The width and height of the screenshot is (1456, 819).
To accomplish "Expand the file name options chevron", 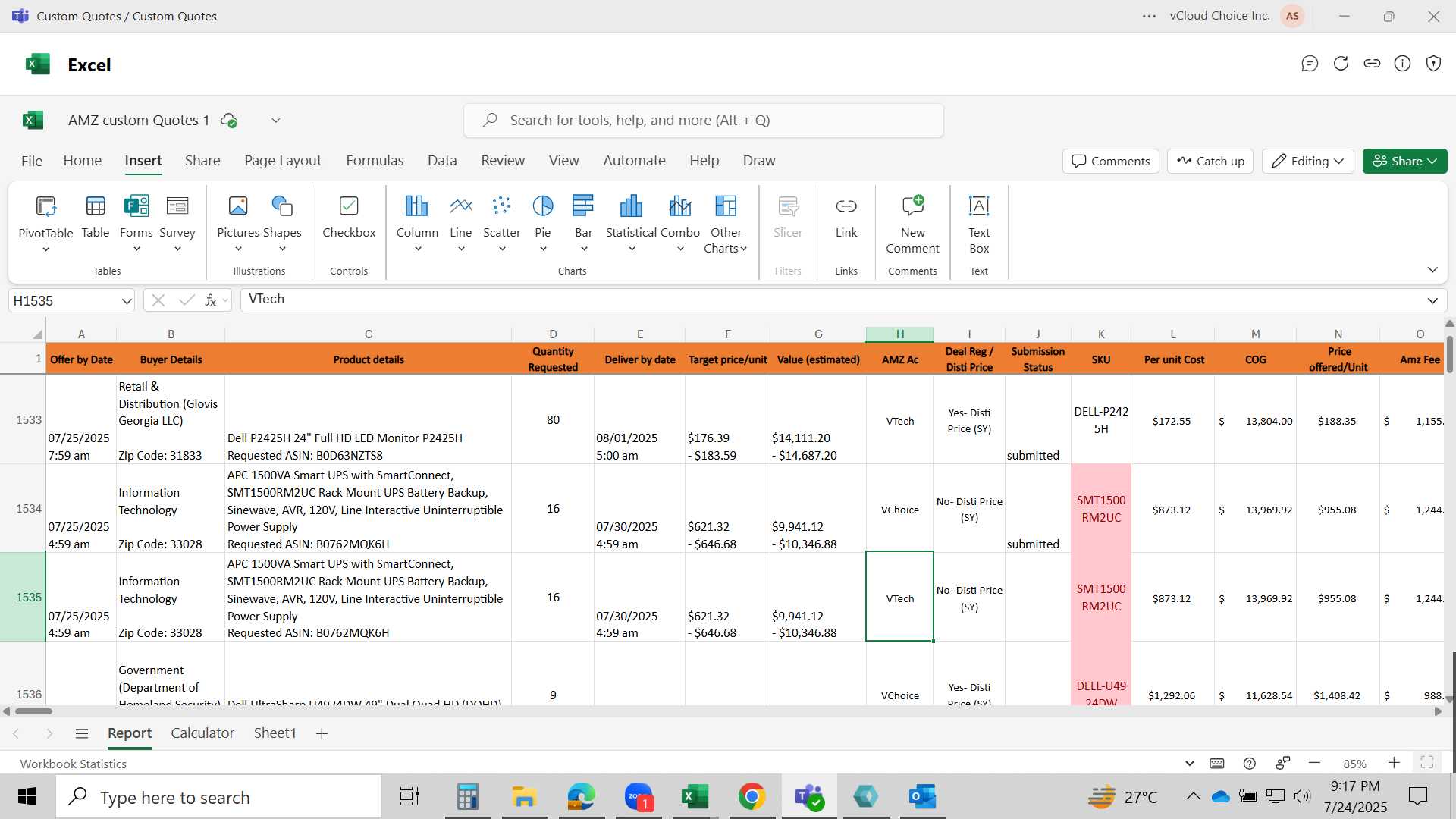I will 276,121.
